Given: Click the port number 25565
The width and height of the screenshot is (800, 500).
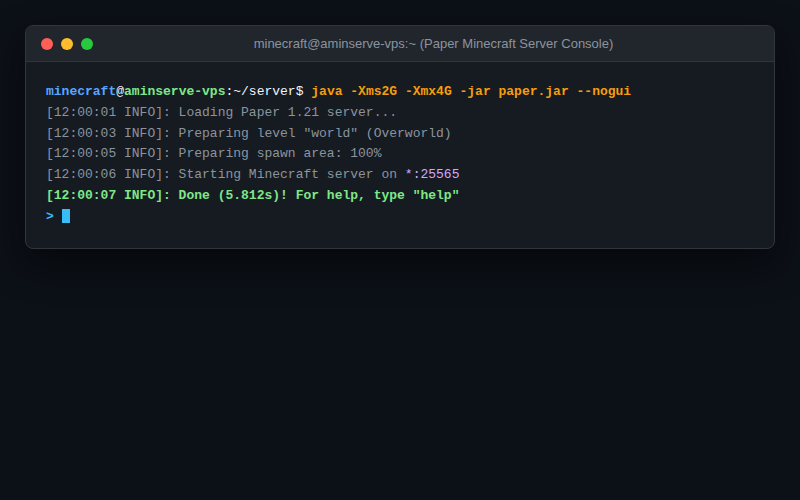Looking at the screenshot, I should (440, 174).
